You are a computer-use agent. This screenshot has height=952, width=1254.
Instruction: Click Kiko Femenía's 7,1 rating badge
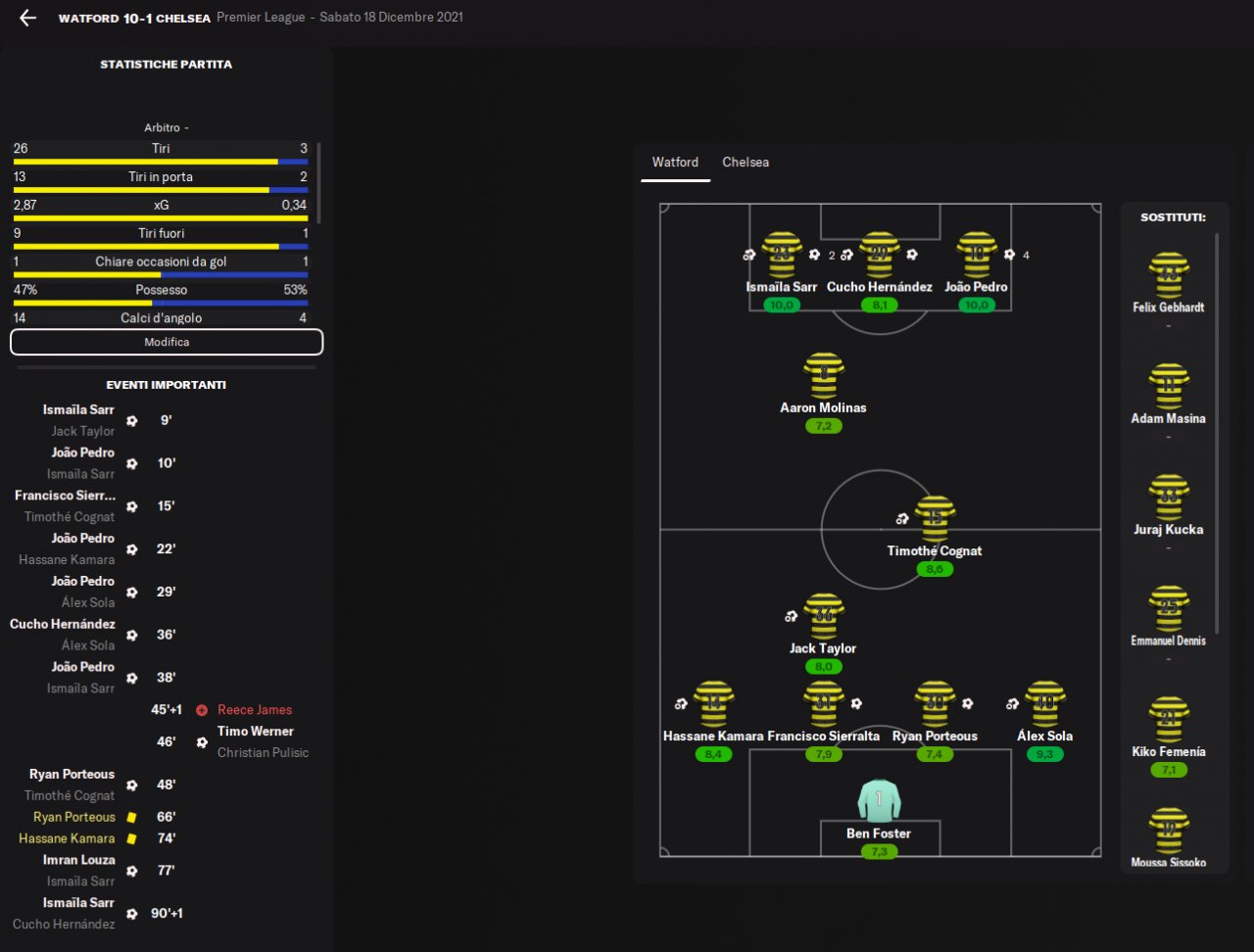point(1169,770)
